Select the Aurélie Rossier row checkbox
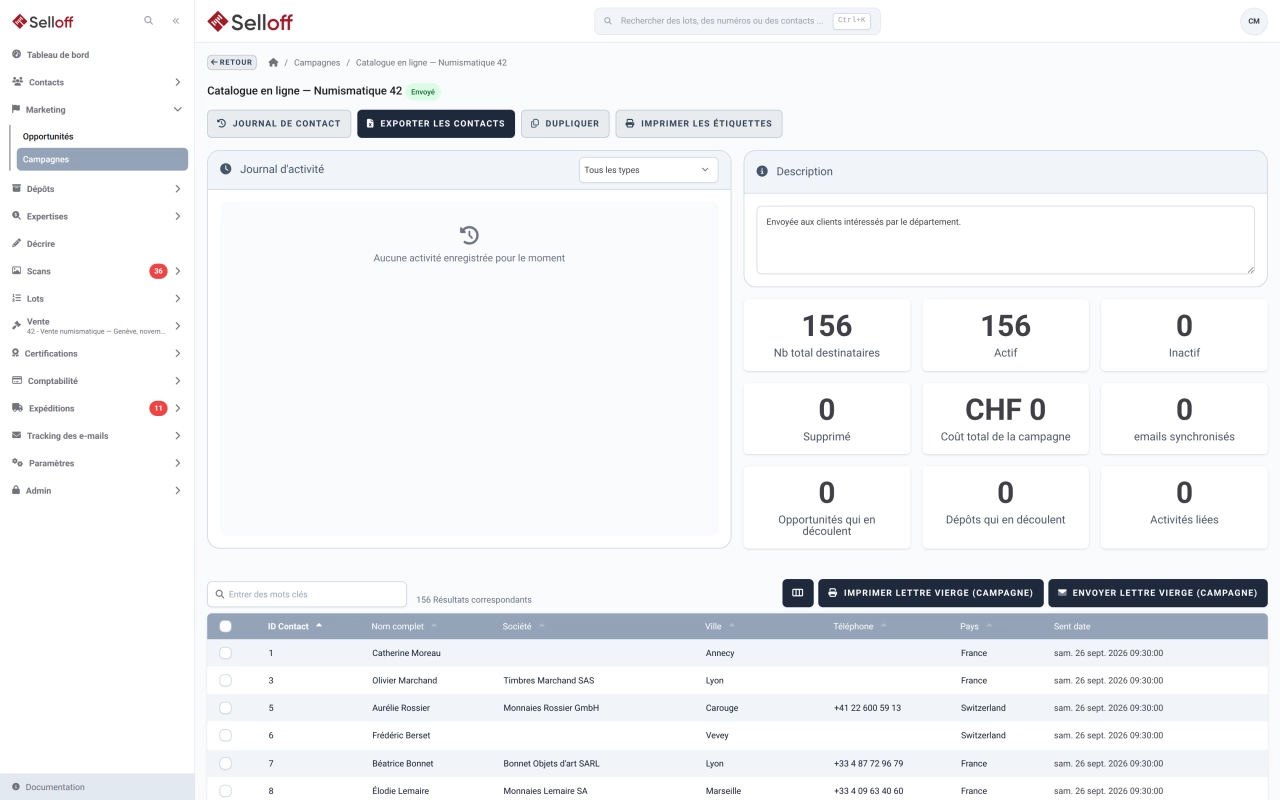 click(225, 708)
